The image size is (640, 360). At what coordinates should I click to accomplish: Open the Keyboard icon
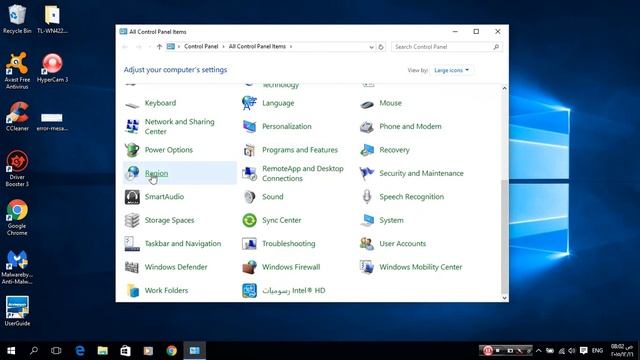pos(132,104)
